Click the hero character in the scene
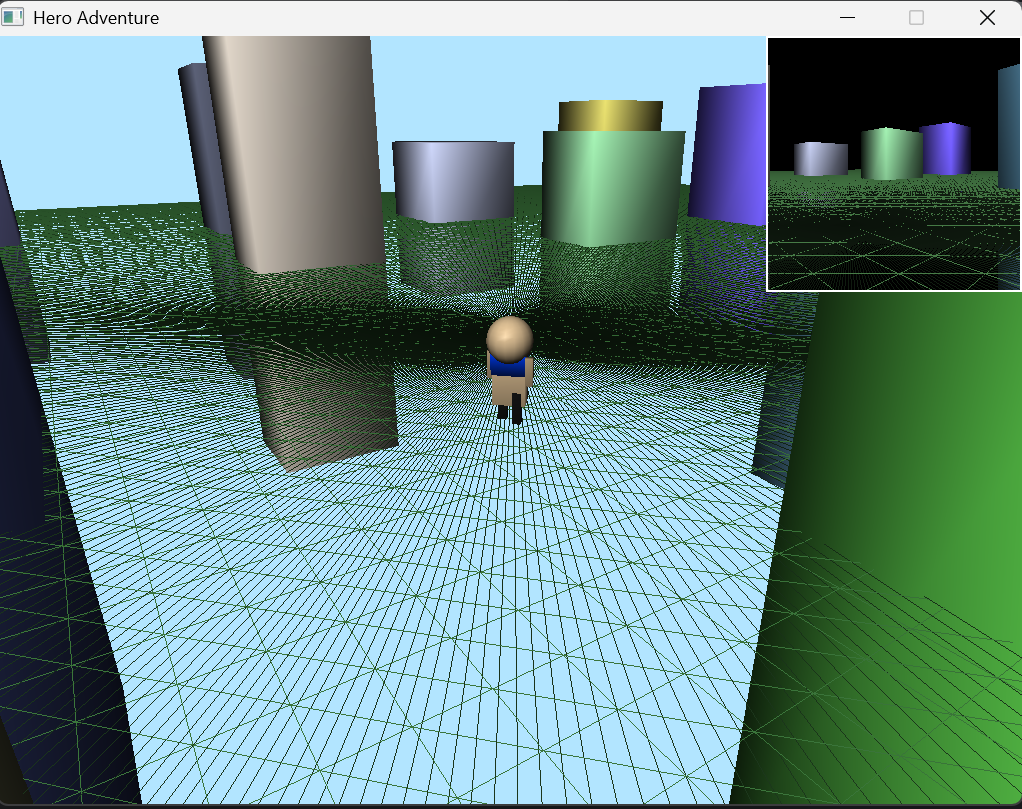Screen dimensions: 1022x809 (x=509, y=360)
